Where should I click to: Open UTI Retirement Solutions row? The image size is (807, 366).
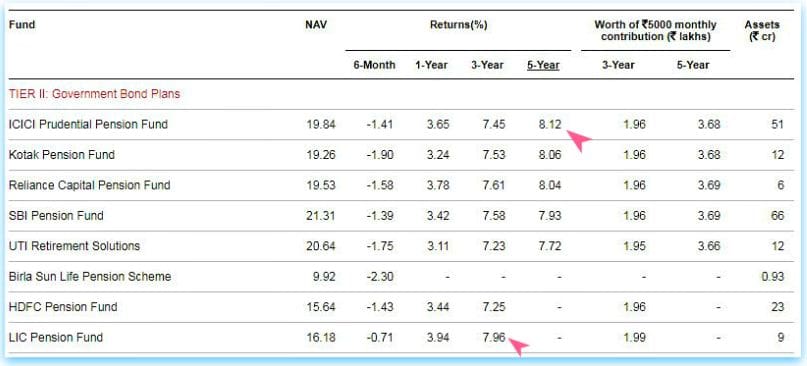tap(401, 246)
